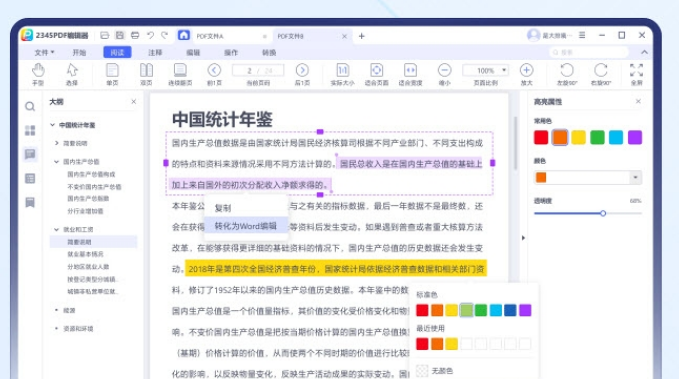Viewport: 679px width, 379px height.
Task: Close the 高亮属性 properties panel
Action: (x=638, y=101)
